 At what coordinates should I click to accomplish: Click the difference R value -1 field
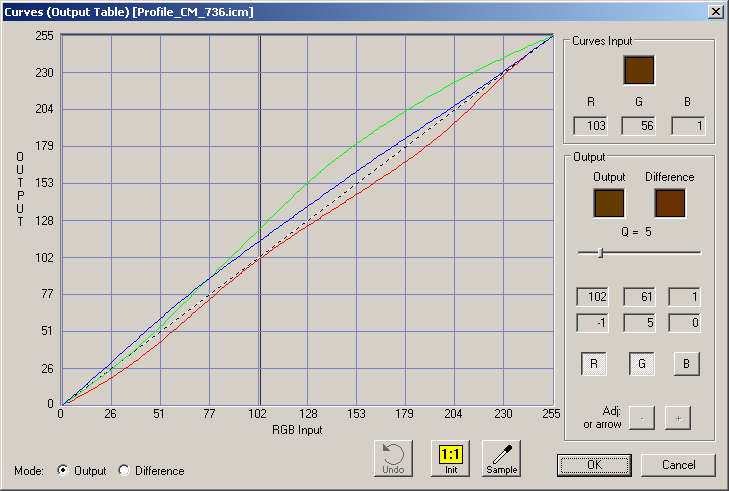coord(592,323)
